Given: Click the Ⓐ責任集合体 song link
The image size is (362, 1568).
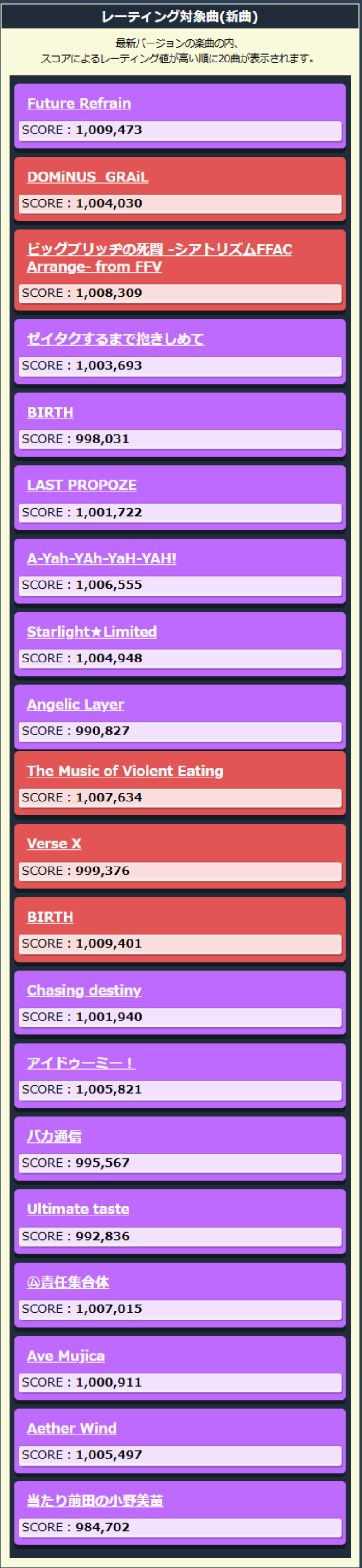Looking at the screenshot, I should [x=68, y=1282].
